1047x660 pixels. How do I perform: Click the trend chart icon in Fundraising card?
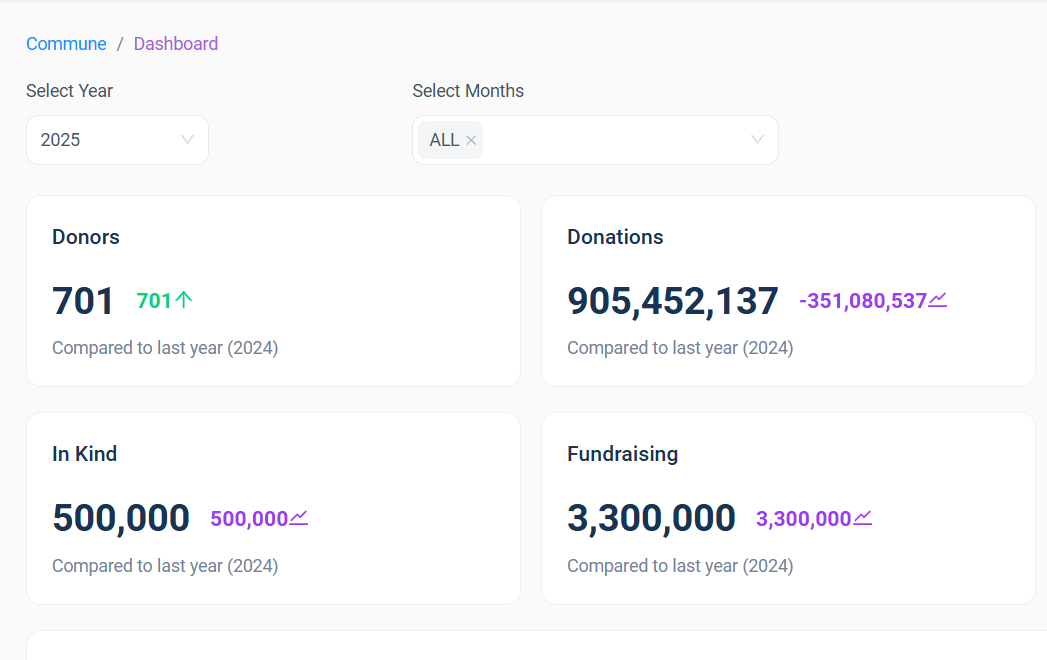click(x=862, y=518)
